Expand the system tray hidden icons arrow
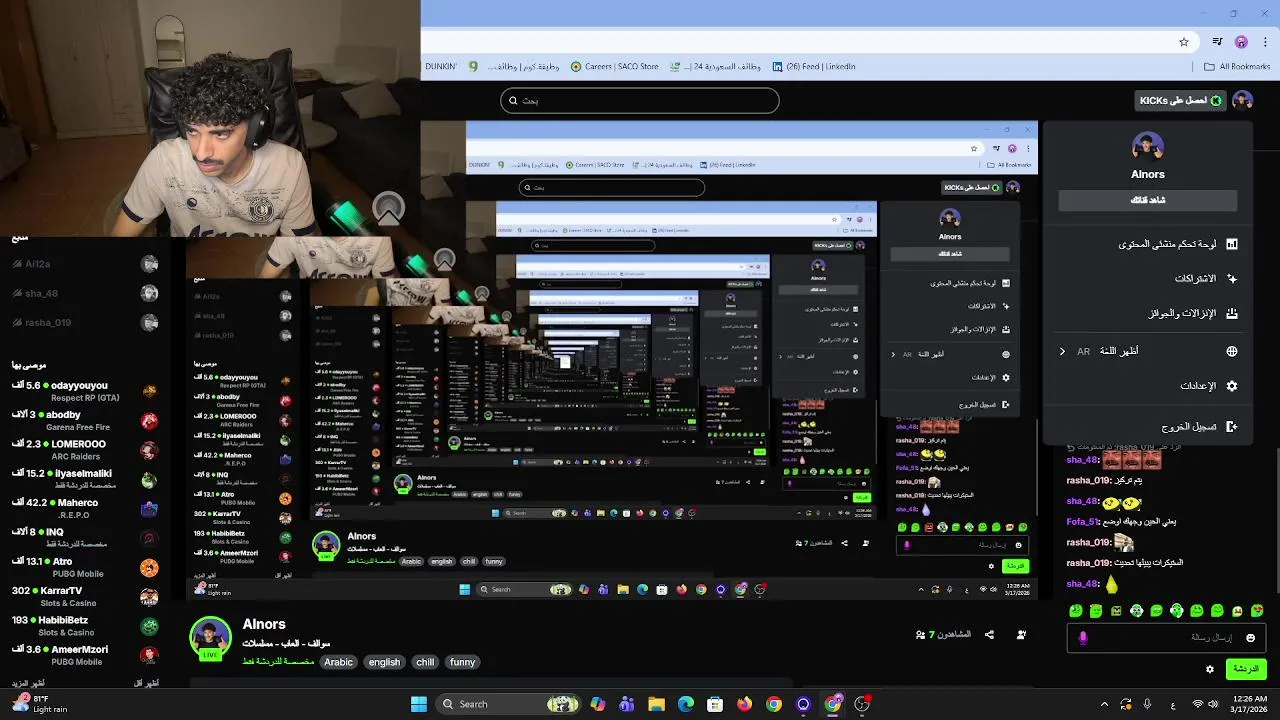Screen dimensions: 1280x720 (1104, 704)
